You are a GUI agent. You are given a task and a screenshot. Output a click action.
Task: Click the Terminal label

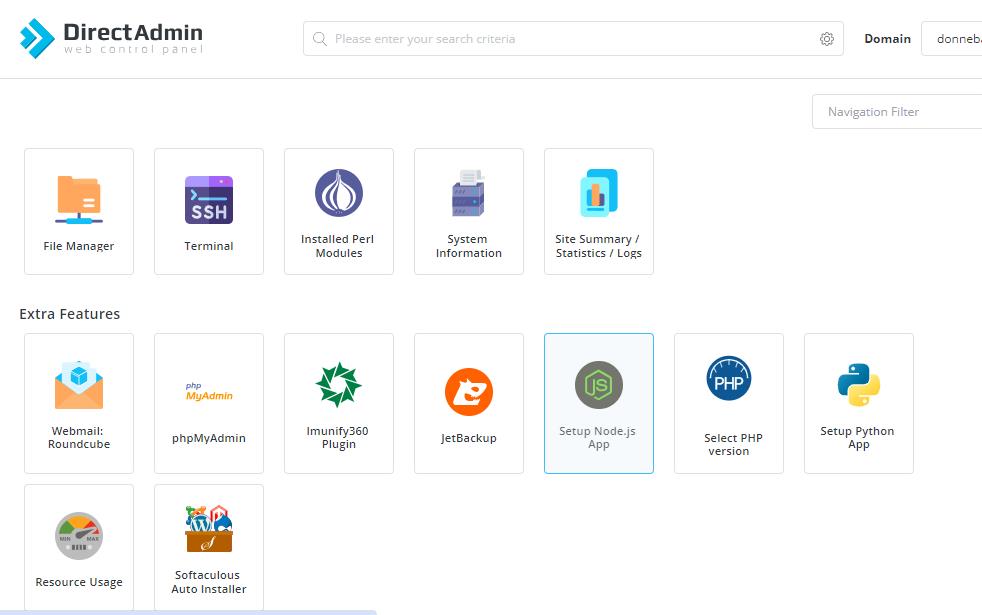click(209, 246)
